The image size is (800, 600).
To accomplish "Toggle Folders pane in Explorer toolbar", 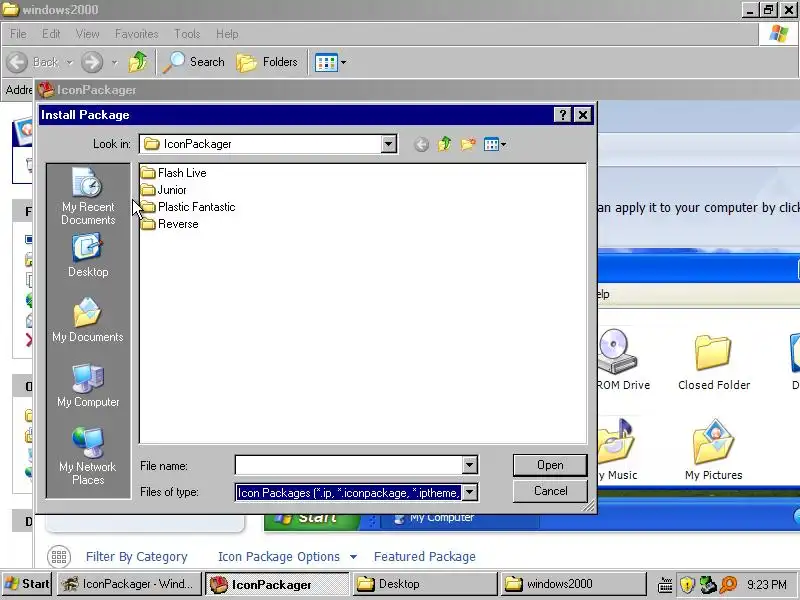I will (267, 62).
